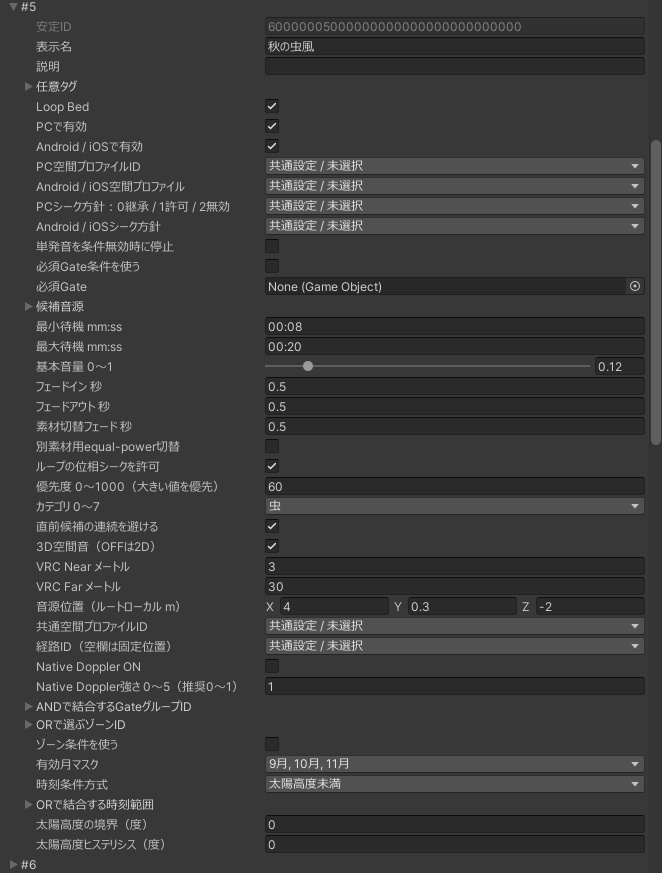
Task: Enable 別素材用equal-power切替 checkbox
Action: [272, 446]
